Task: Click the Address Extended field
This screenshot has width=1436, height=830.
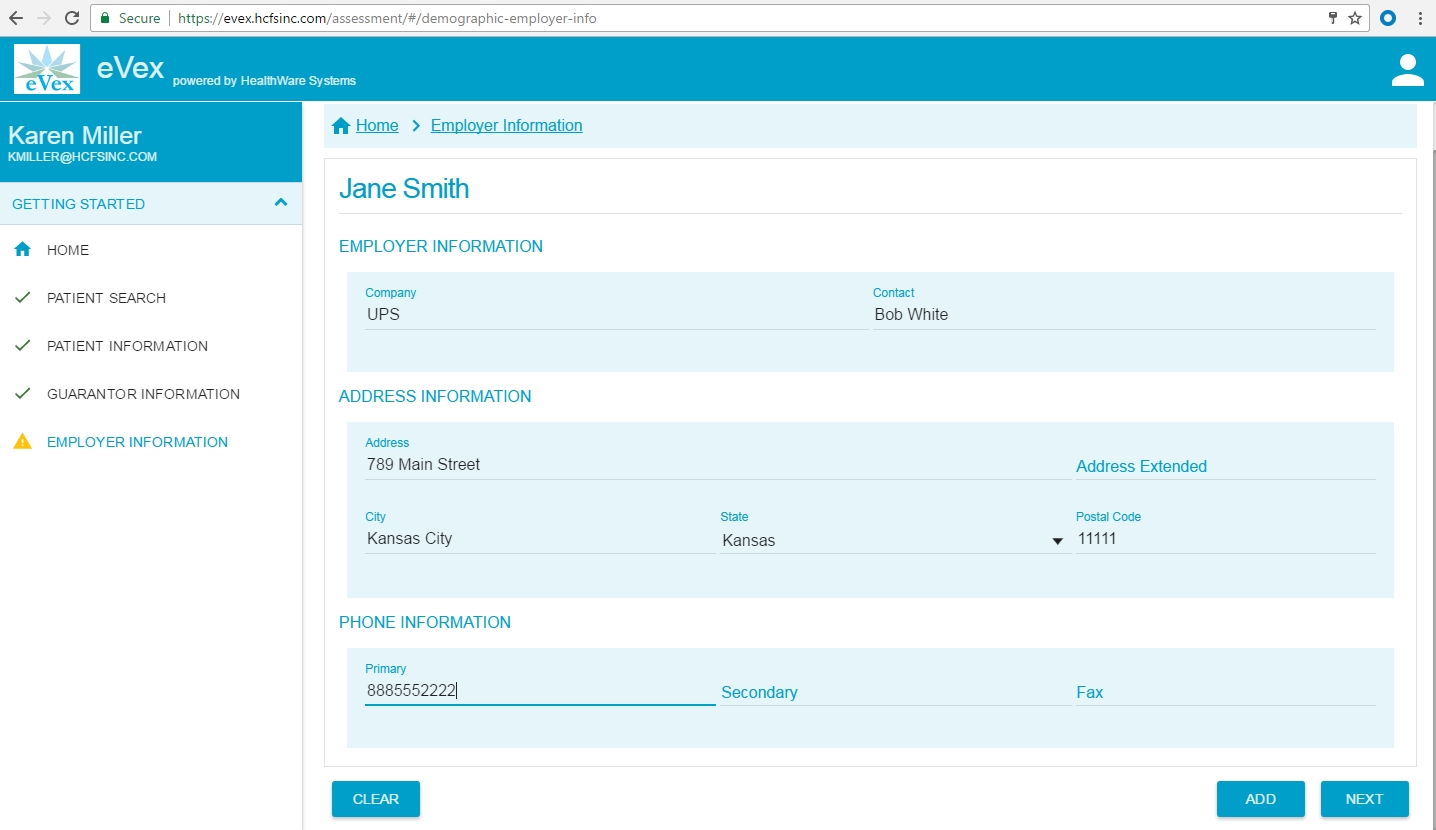Action: pyautogui.click(x=1224, y=466)
